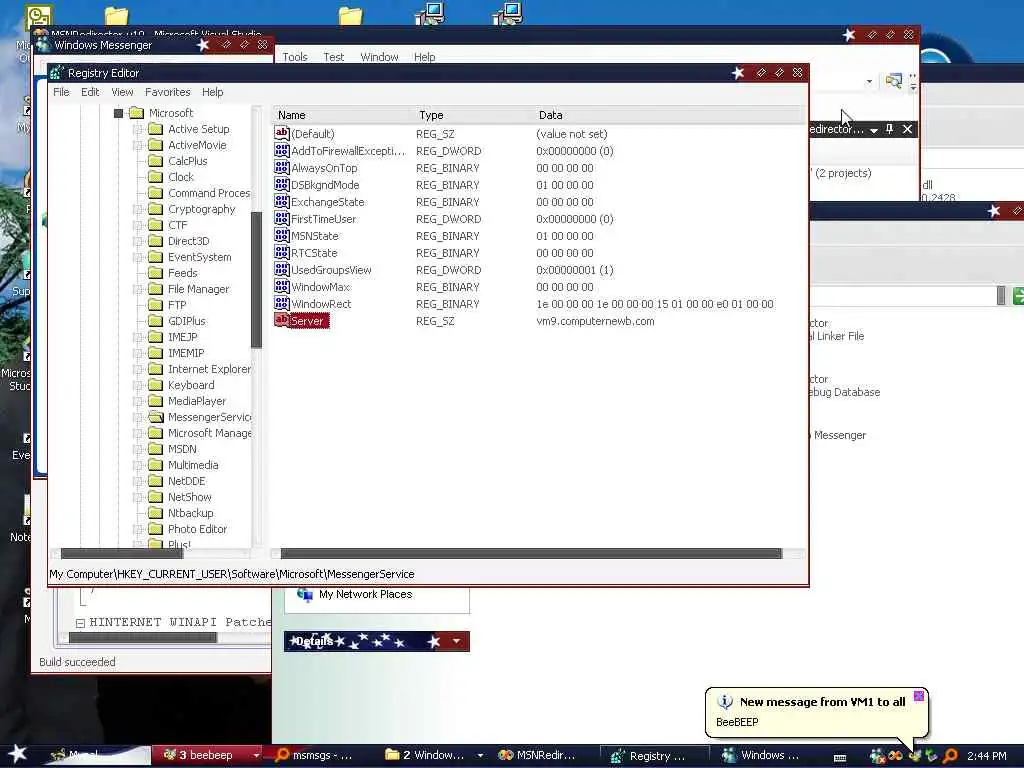The height and width of the screenshot is (768, 1024).
Task: Click the tree pane horizontal scrollbar
Action: [122, 554]
